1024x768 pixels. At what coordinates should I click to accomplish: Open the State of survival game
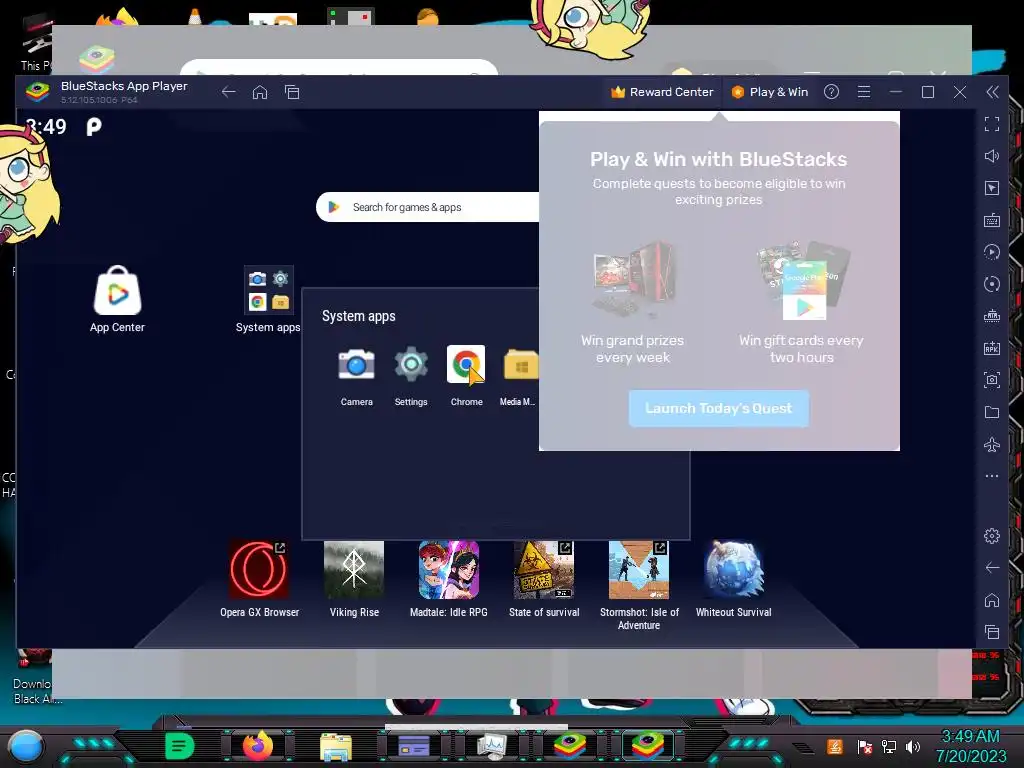tap(543, 569)
